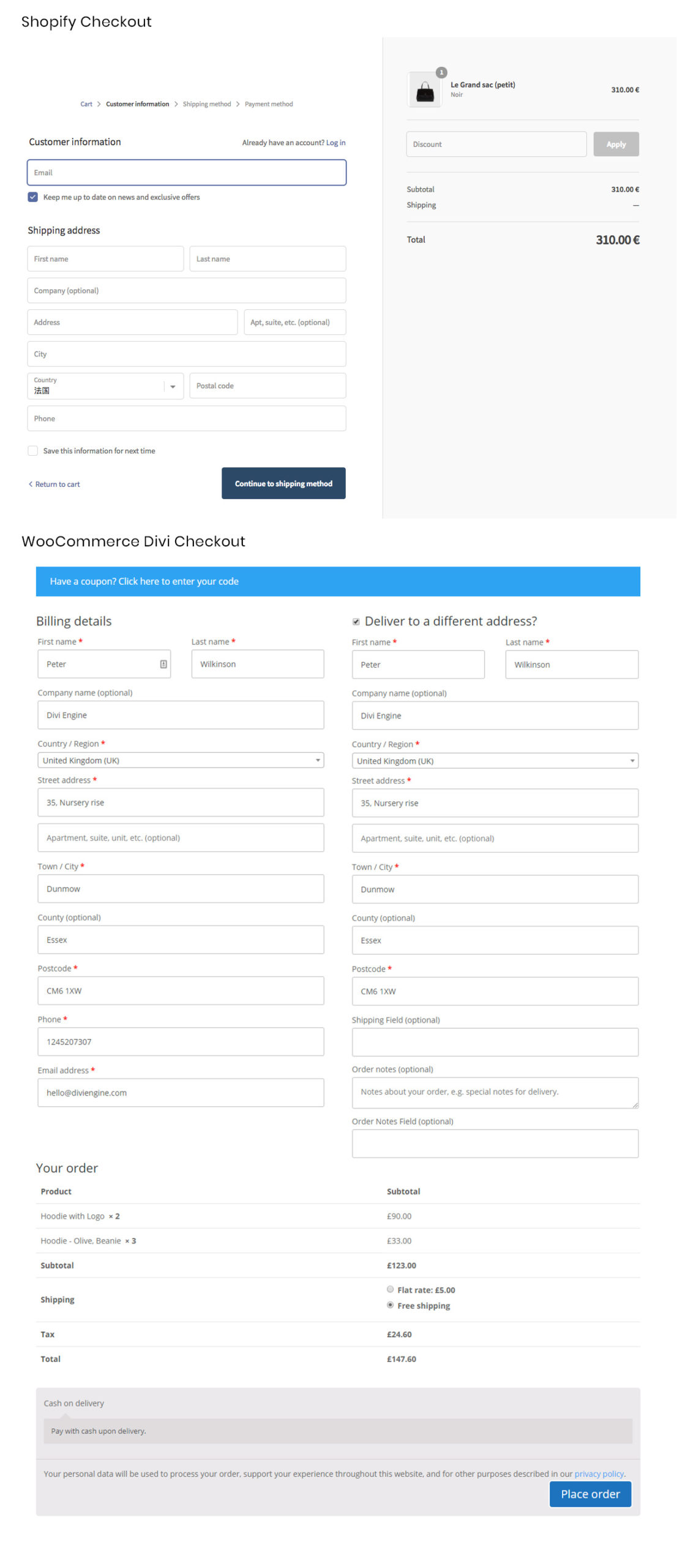Click the Shipping Field (optional) input
Screen dimensions: 677x1568
point(495,1042)
